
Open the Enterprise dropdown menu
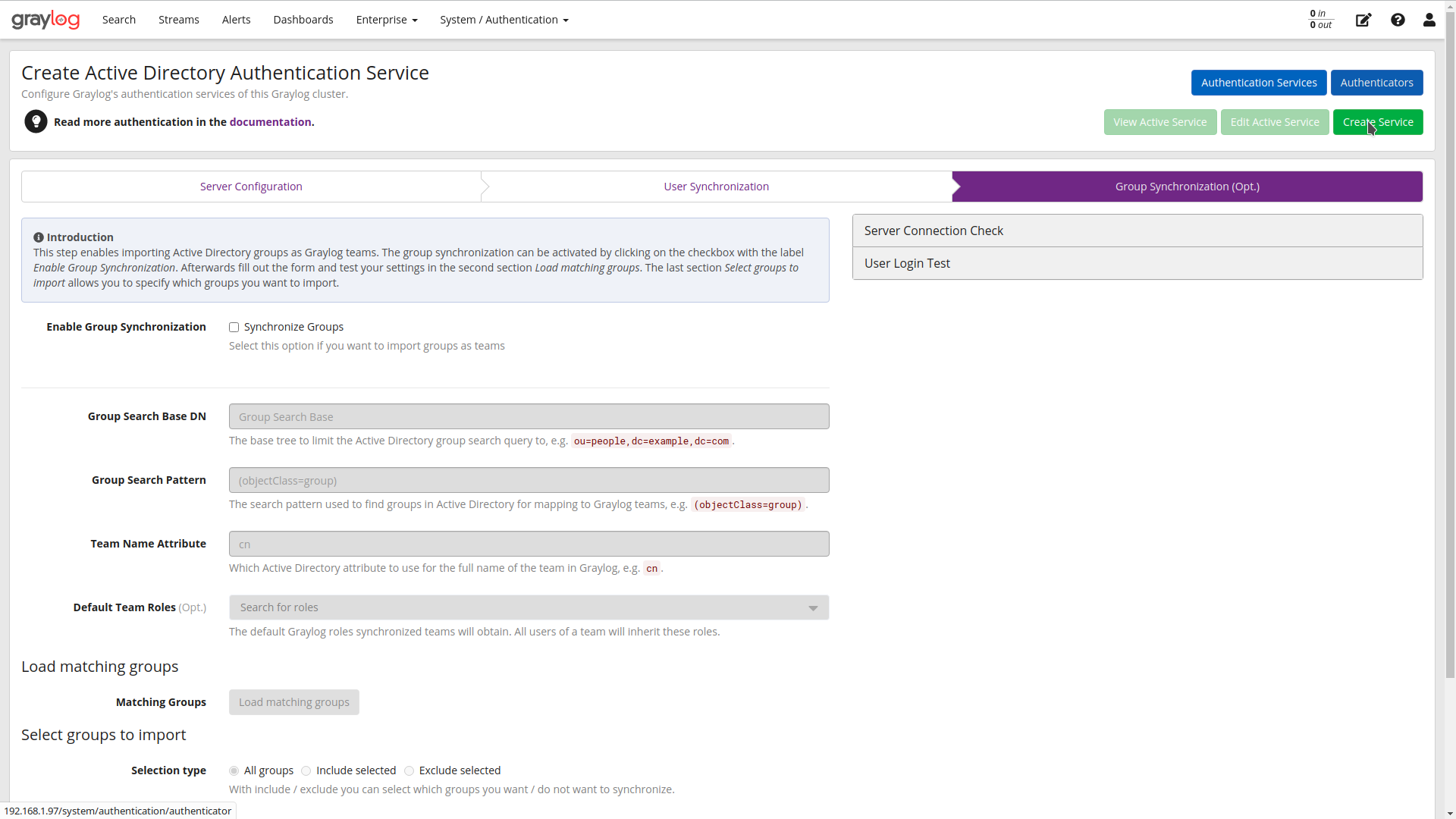[386, 20]
